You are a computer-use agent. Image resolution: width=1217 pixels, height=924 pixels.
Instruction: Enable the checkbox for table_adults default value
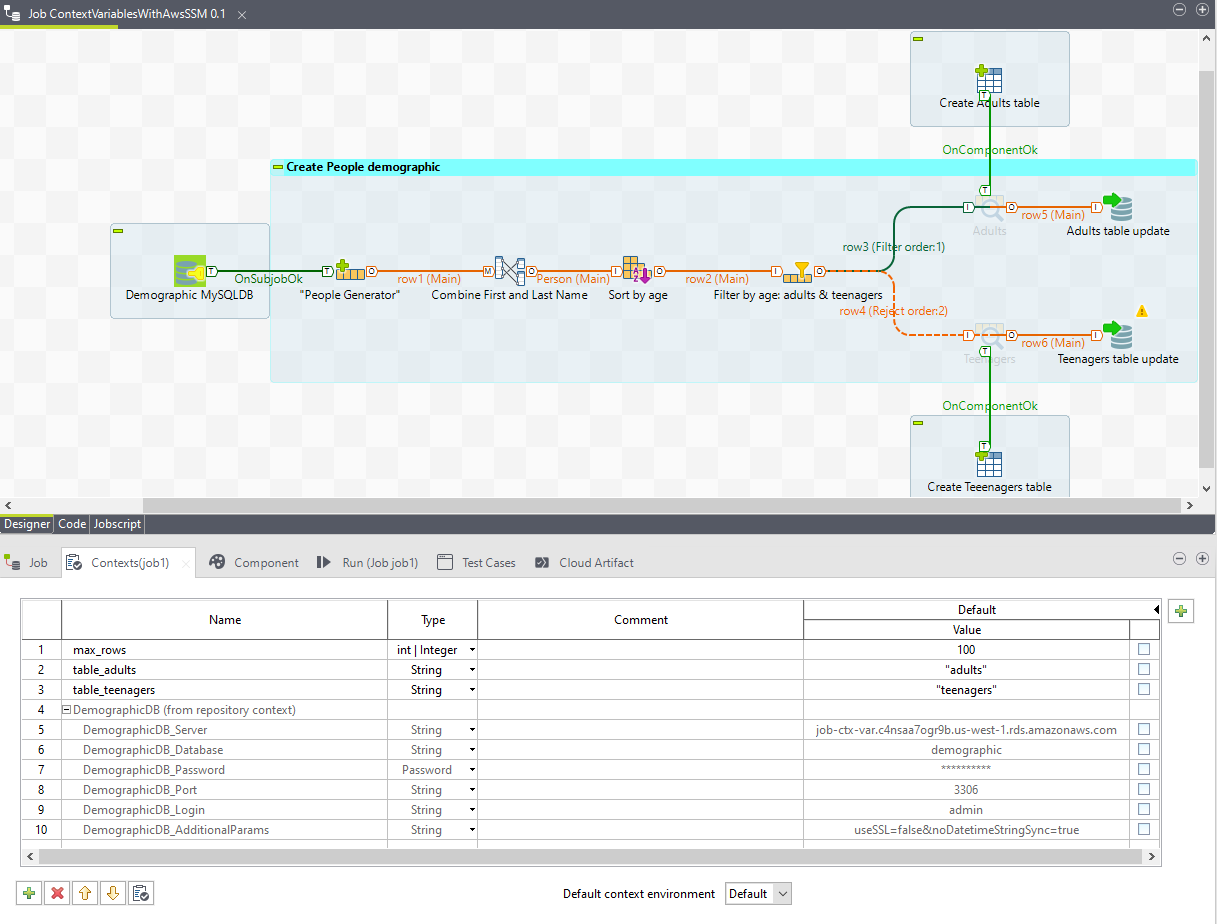[x=1143, y=669]
